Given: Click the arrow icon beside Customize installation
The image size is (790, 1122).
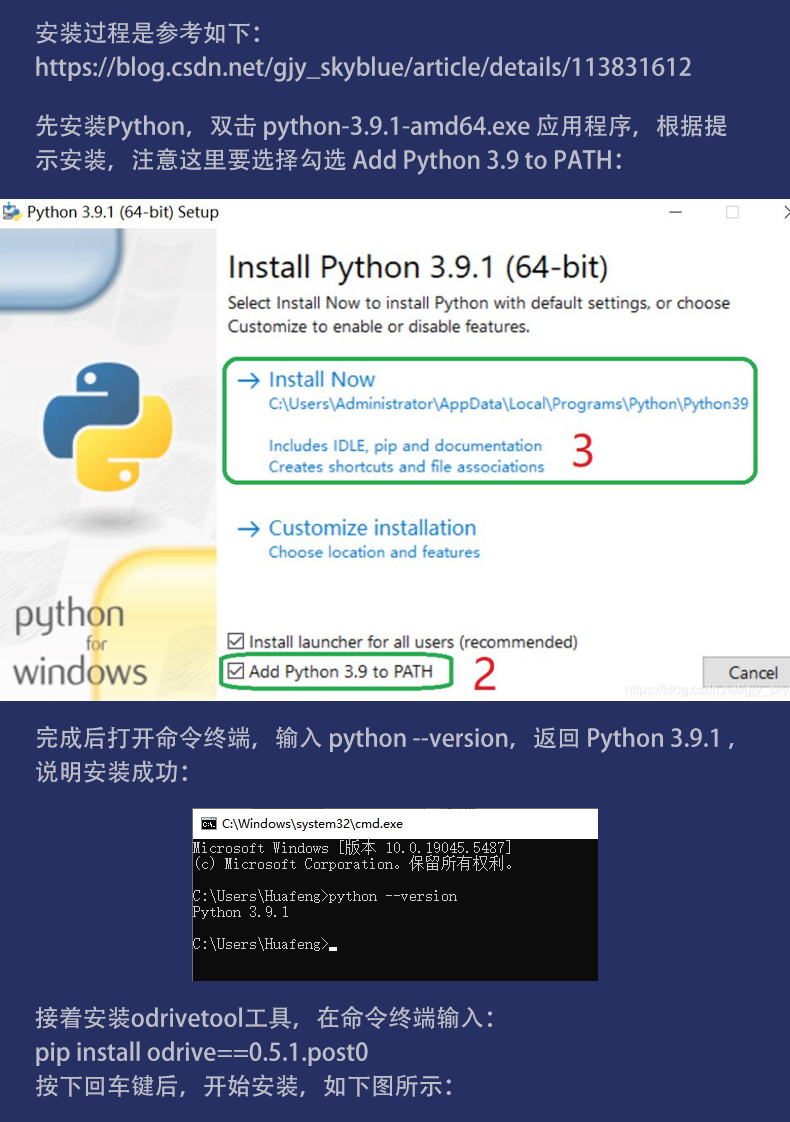Looking at the screenshot, I should pos(248,529).
